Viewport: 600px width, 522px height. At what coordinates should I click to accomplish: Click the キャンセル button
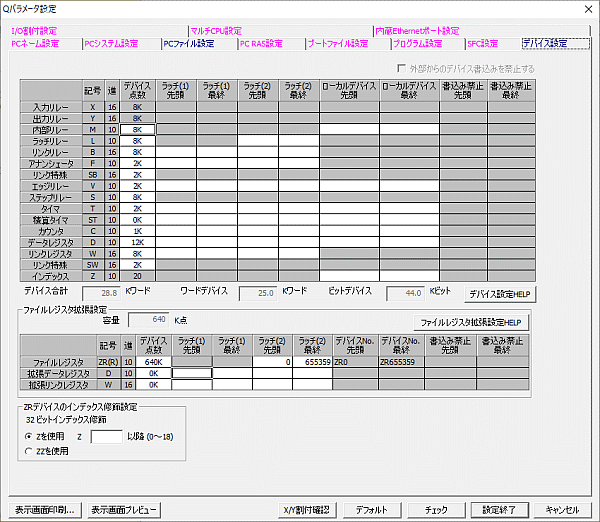coord(562,510)
